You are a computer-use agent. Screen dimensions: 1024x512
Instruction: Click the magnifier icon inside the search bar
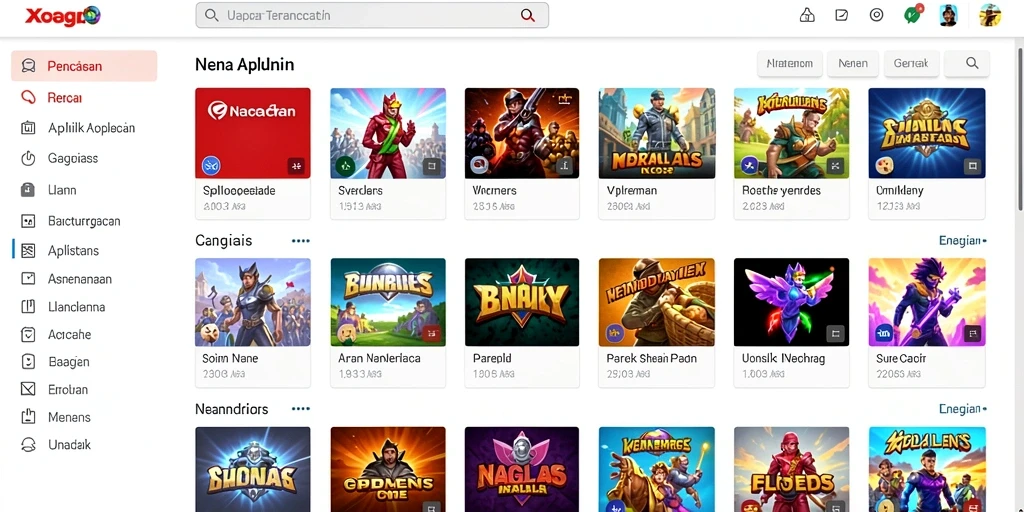click(528, 15)
